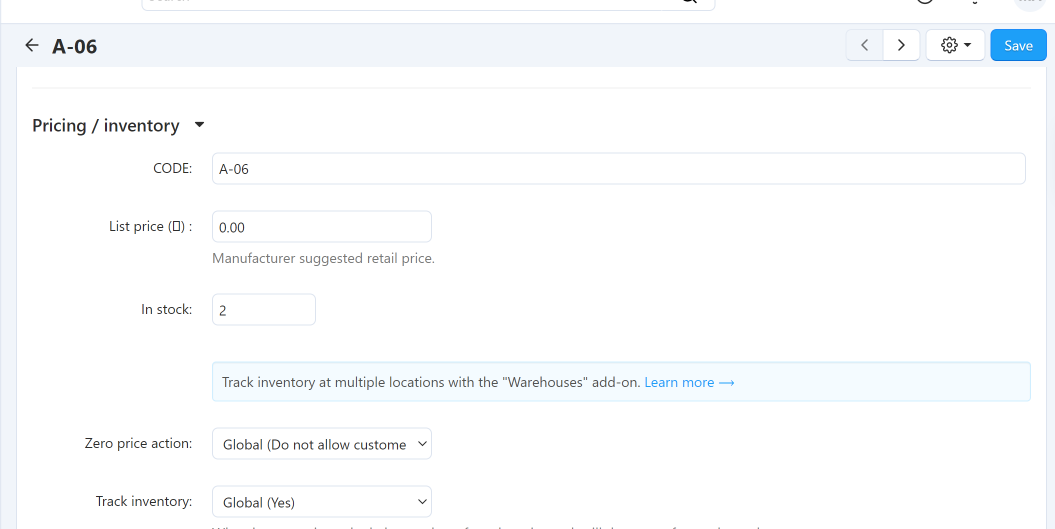
Task: Open the gear settings dropdown
Action: (955, 45)
